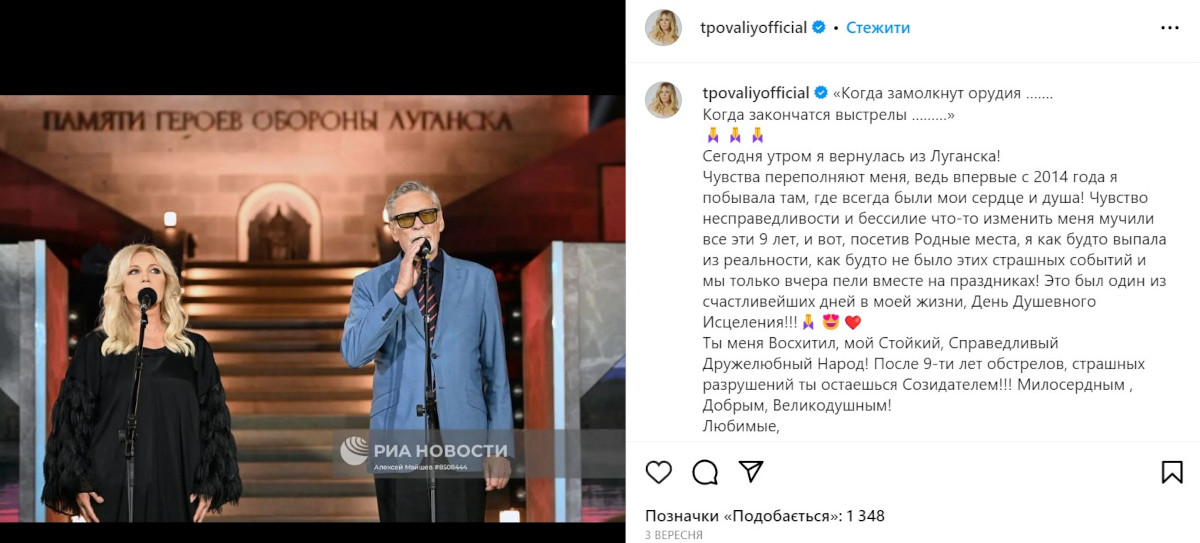This screenshot has height=543, width=1200.
Task: Click the header profile avatar
Action: tap(663, 28)
